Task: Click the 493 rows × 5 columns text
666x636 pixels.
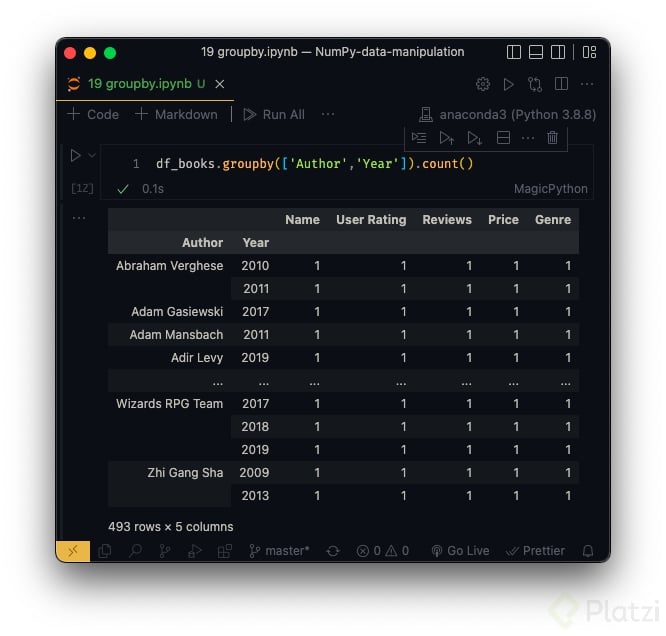Action: pos(170,527)
